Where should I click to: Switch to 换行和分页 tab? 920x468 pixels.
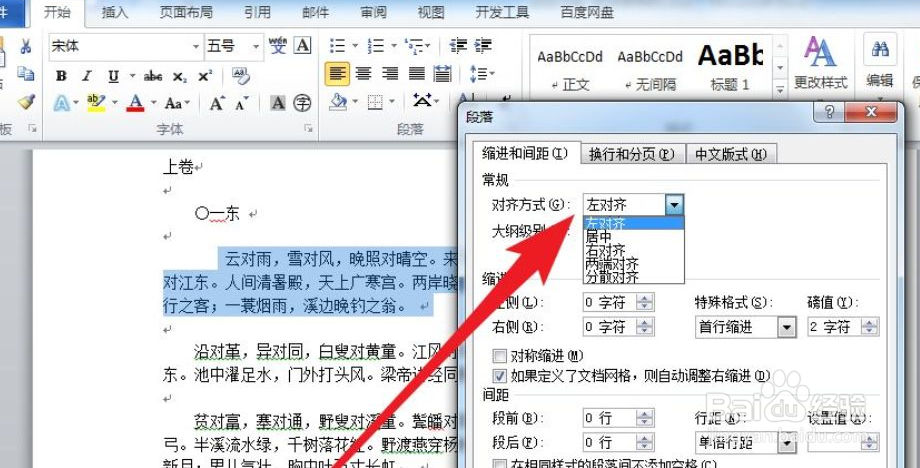(x=632, y=154)
